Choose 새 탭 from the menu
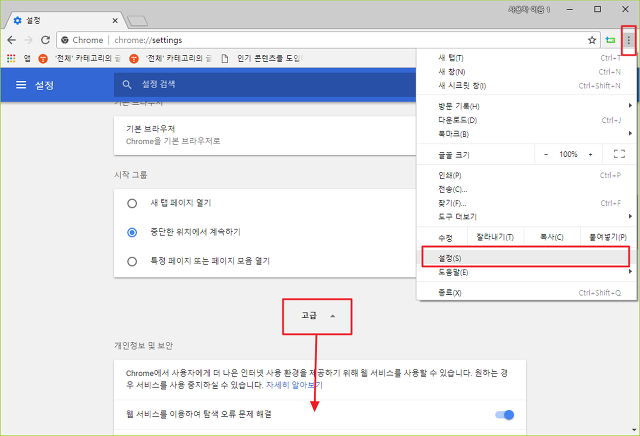The width and height of the screenshot is (640, 436). [x=527, y=58]
